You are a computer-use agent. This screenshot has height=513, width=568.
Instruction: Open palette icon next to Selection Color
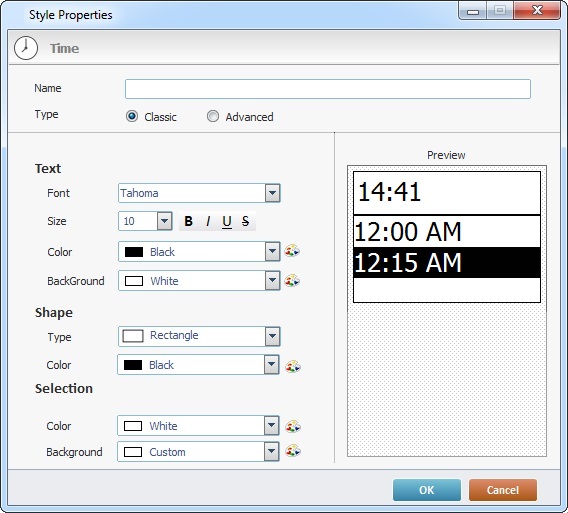tap(293, 426)
